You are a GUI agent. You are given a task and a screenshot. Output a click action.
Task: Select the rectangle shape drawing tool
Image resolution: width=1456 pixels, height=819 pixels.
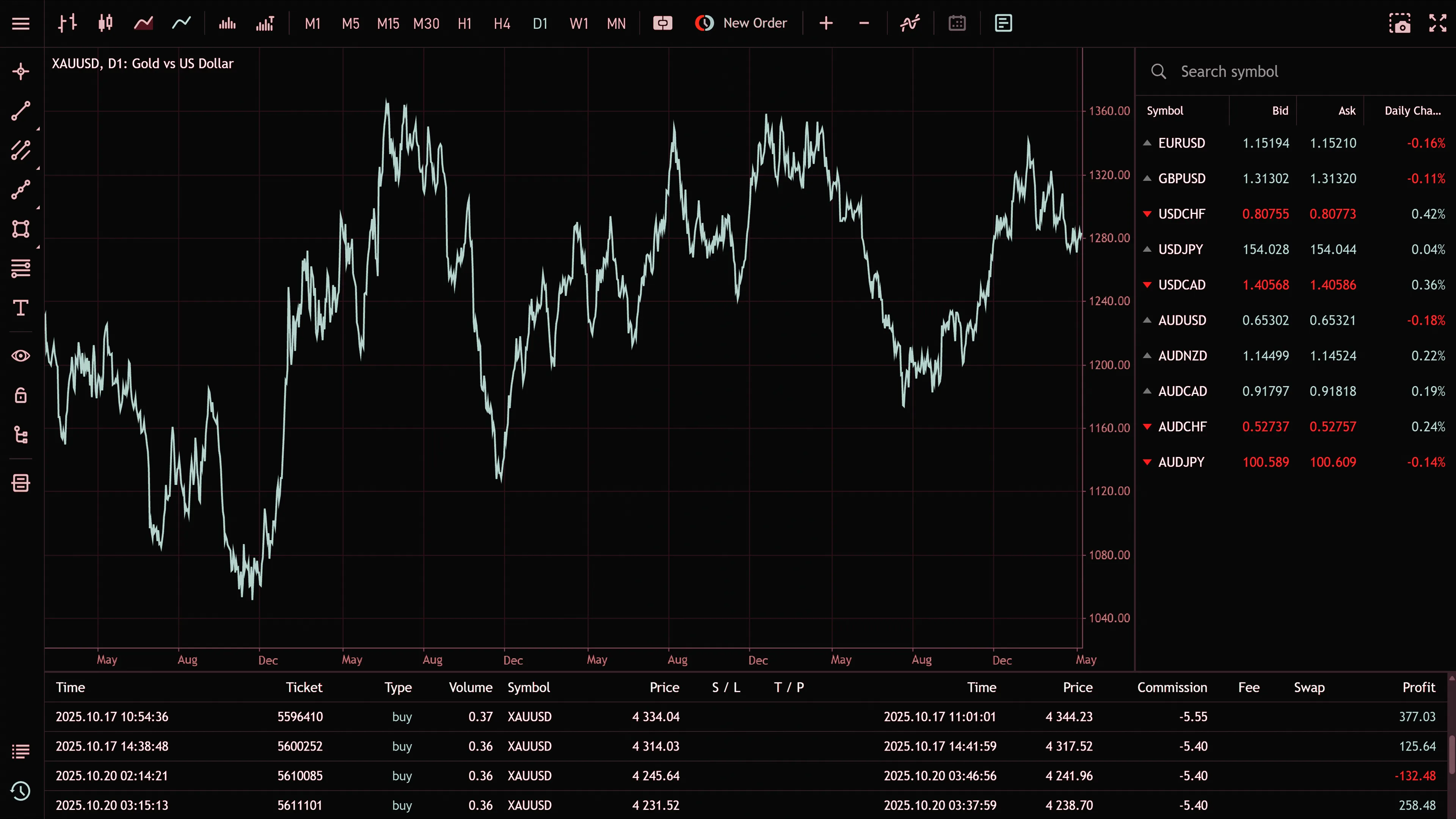(21, 229)
